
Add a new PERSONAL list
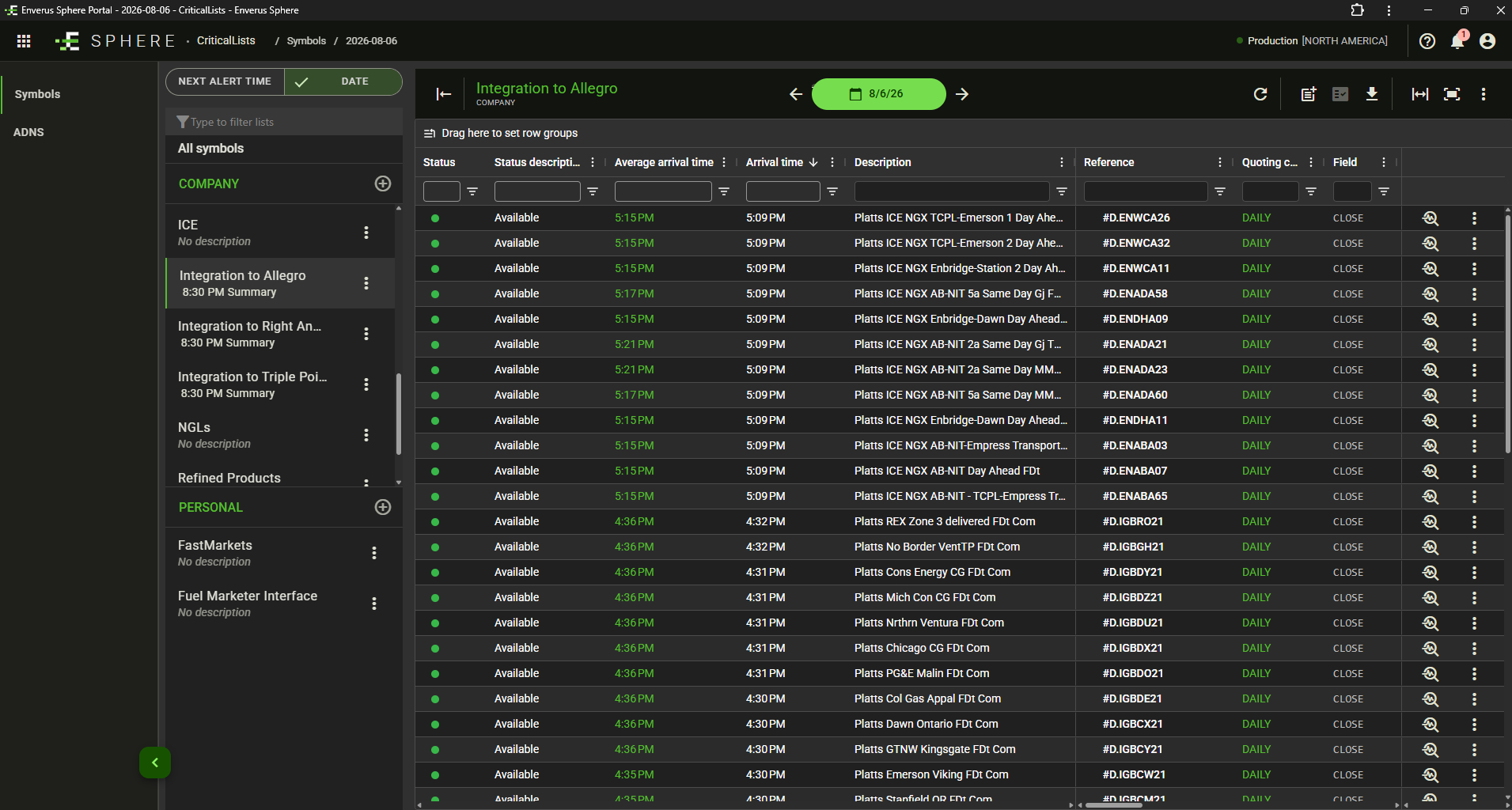[383, 507]
